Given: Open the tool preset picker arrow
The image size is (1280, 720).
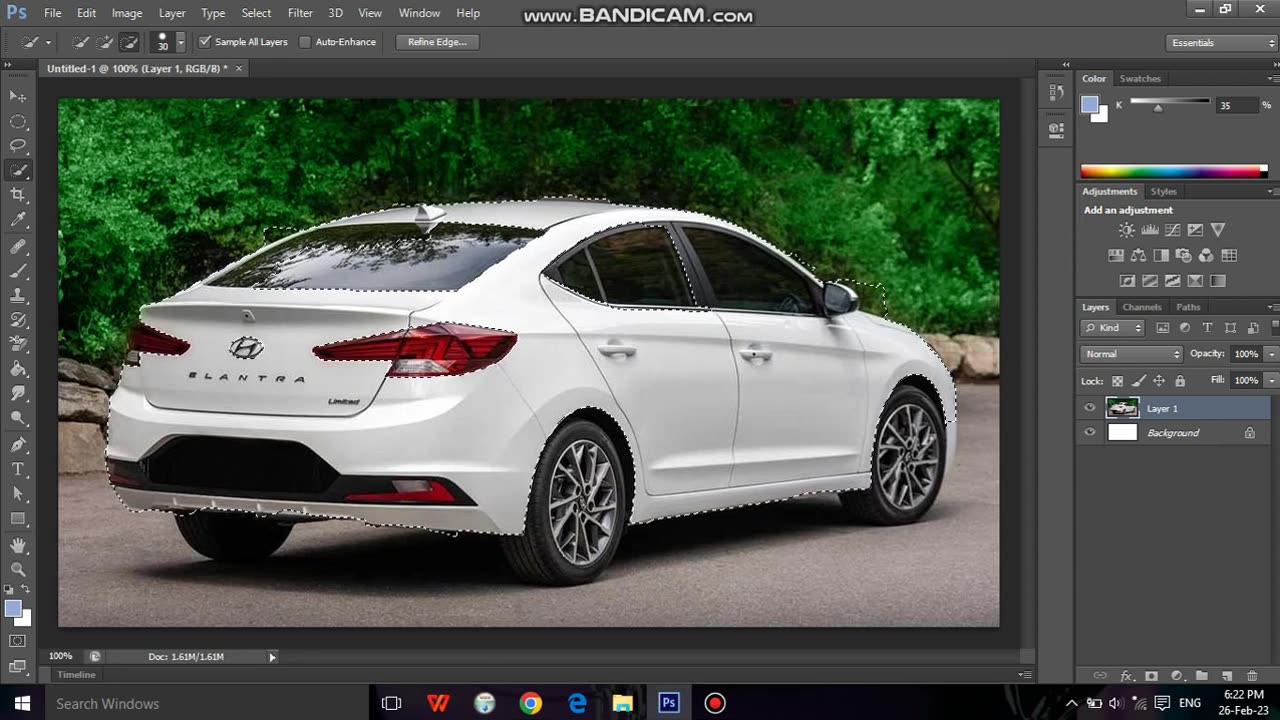Looking at the screenshot, I should pyautogui.click(x=48, y=42).
